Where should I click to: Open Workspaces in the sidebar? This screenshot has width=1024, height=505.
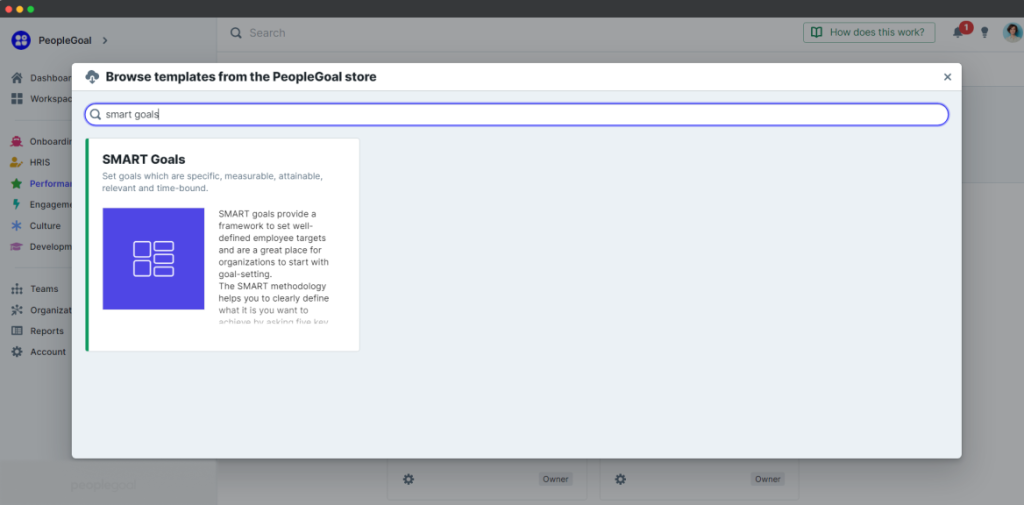tap(41, 99)
